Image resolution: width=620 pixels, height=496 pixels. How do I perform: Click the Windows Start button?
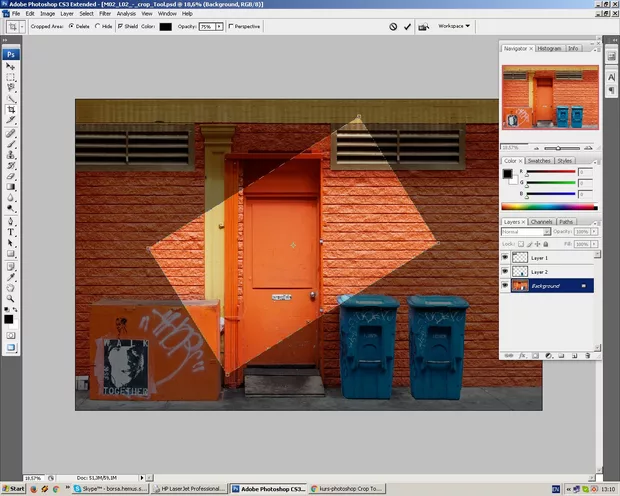pyautogui.click(x=13, y=489)
